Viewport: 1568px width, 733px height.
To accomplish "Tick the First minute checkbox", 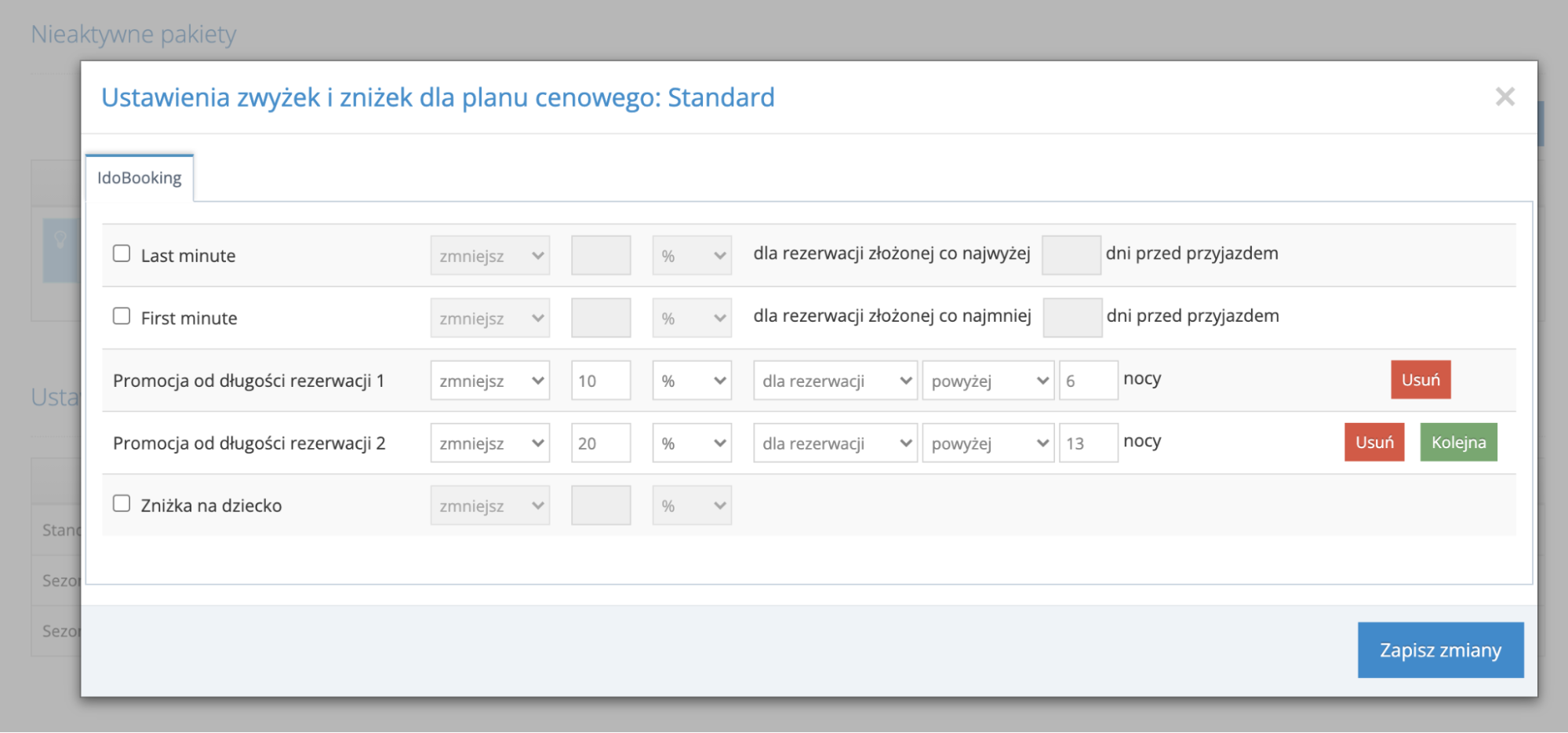I will tap(122, 316).
